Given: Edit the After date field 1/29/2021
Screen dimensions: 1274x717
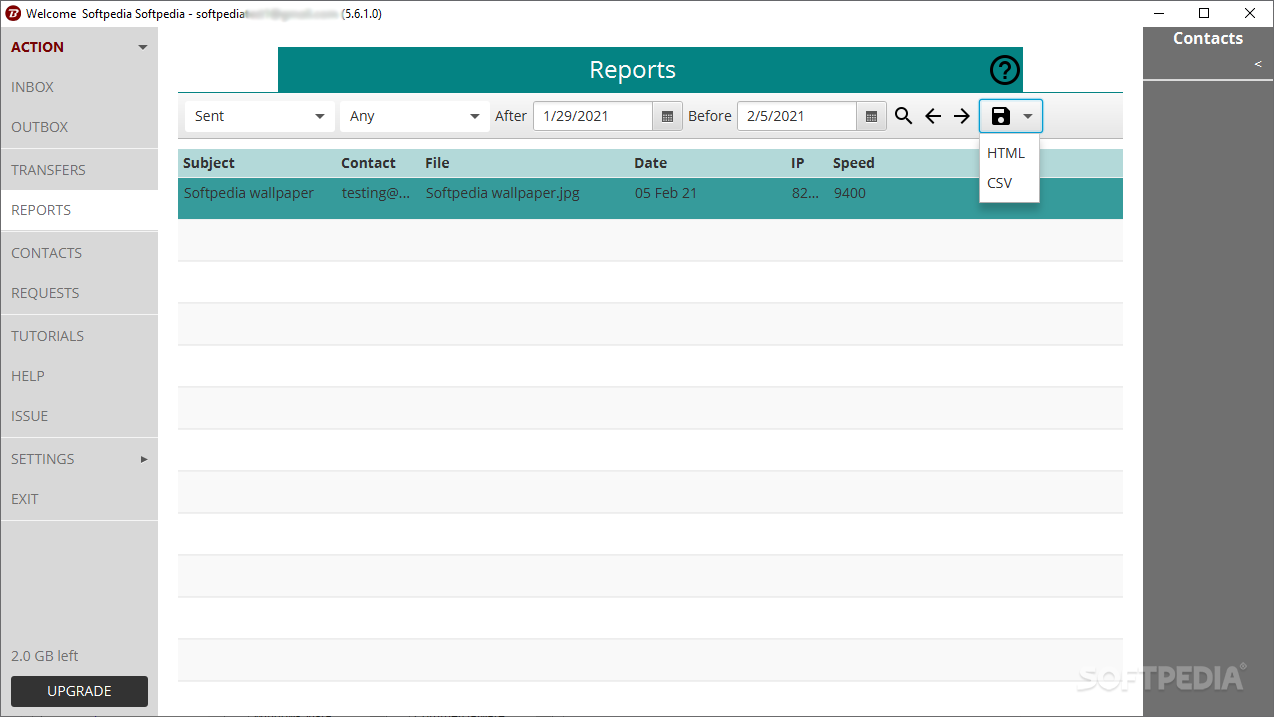Looking at the screenshot, I should [x=593, y=116].
